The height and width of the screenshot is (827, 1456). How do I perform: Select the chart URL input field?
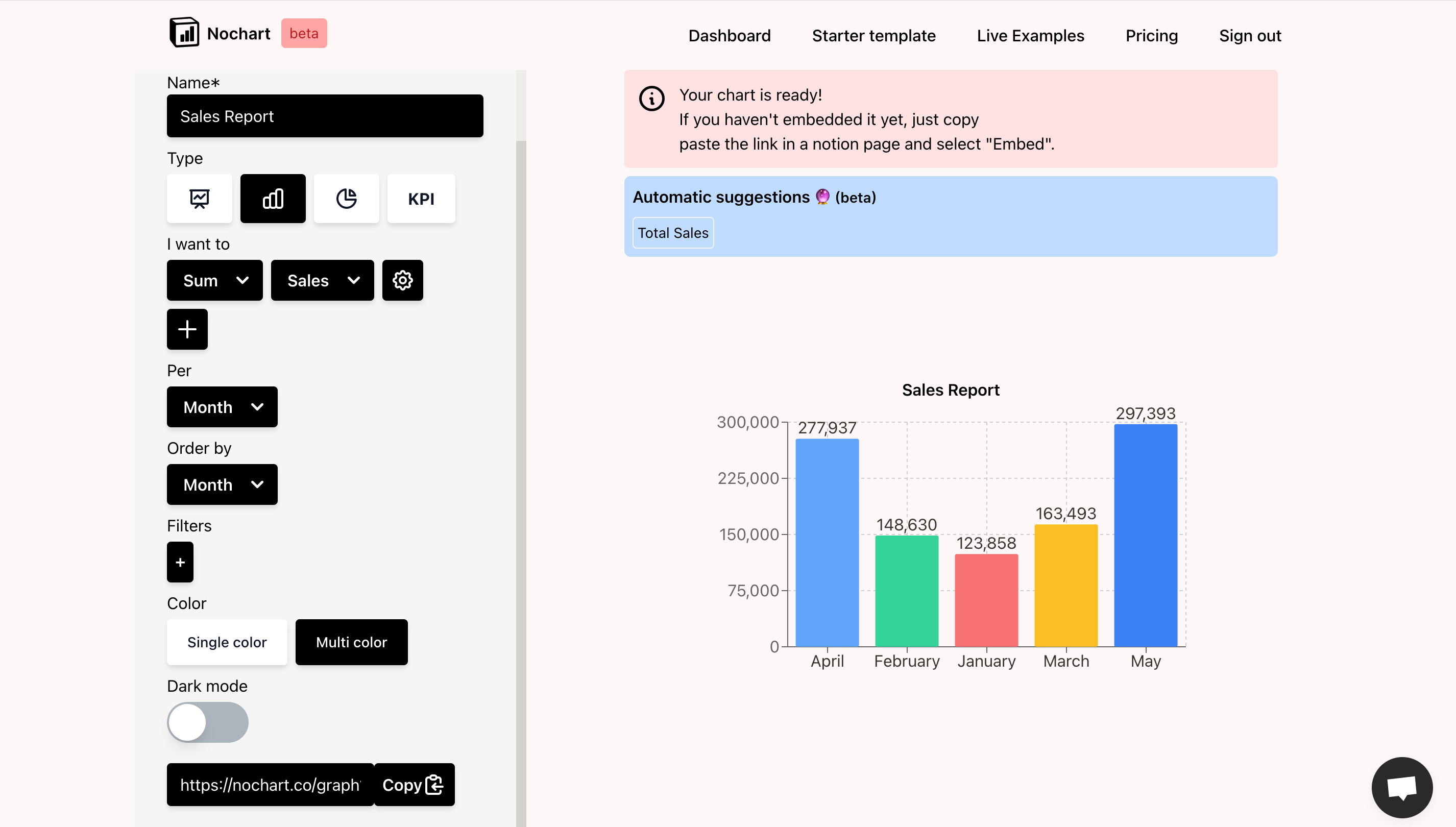pyautogui.click(x=270, y=785)
